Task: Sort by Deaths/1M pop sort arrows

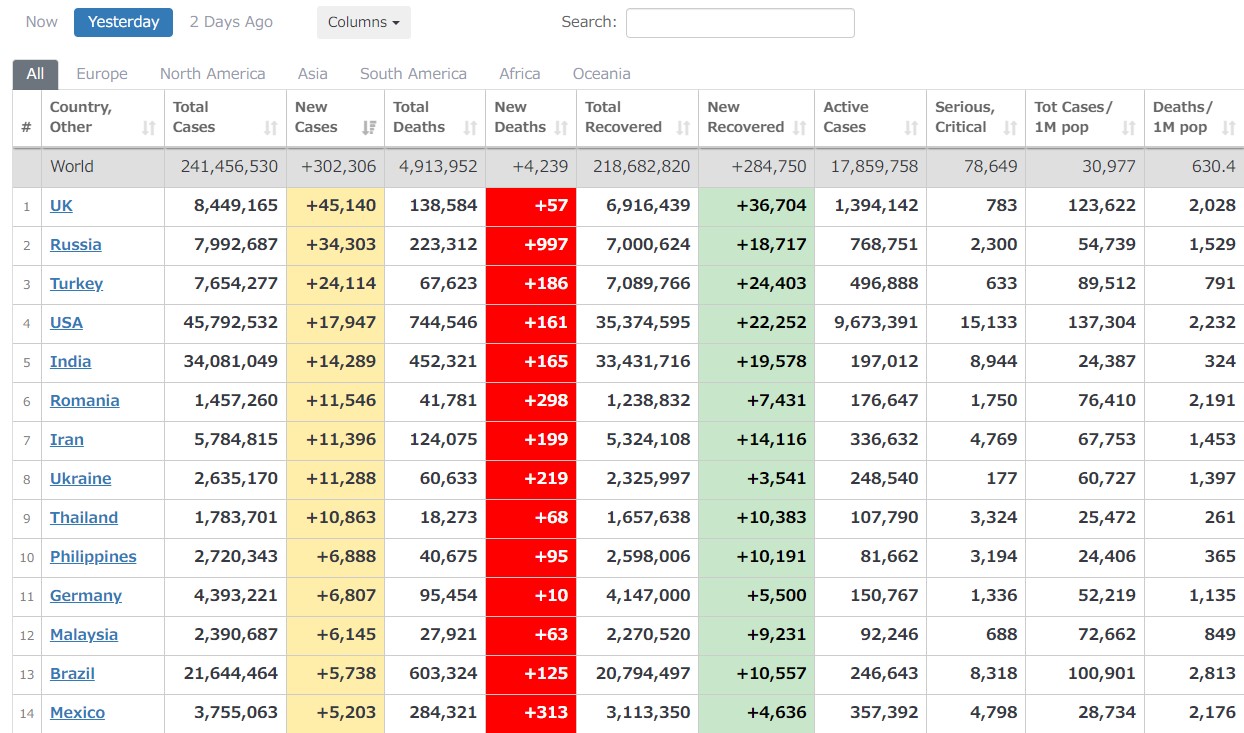Action: pyautogui.click(x=1229, y=128)
